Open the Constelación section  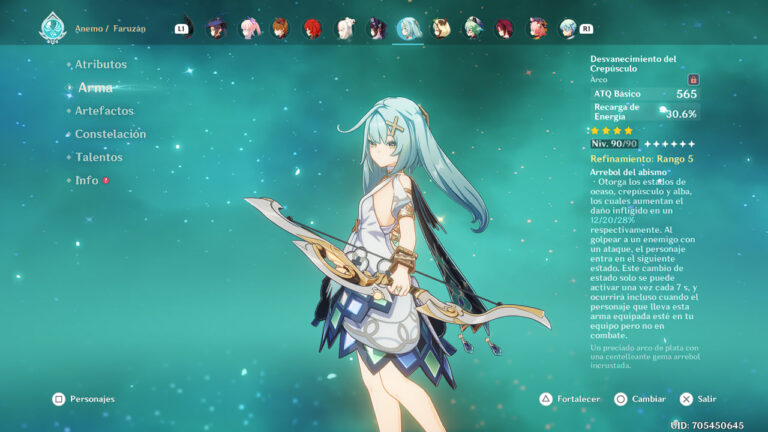(x=110, y=134)
